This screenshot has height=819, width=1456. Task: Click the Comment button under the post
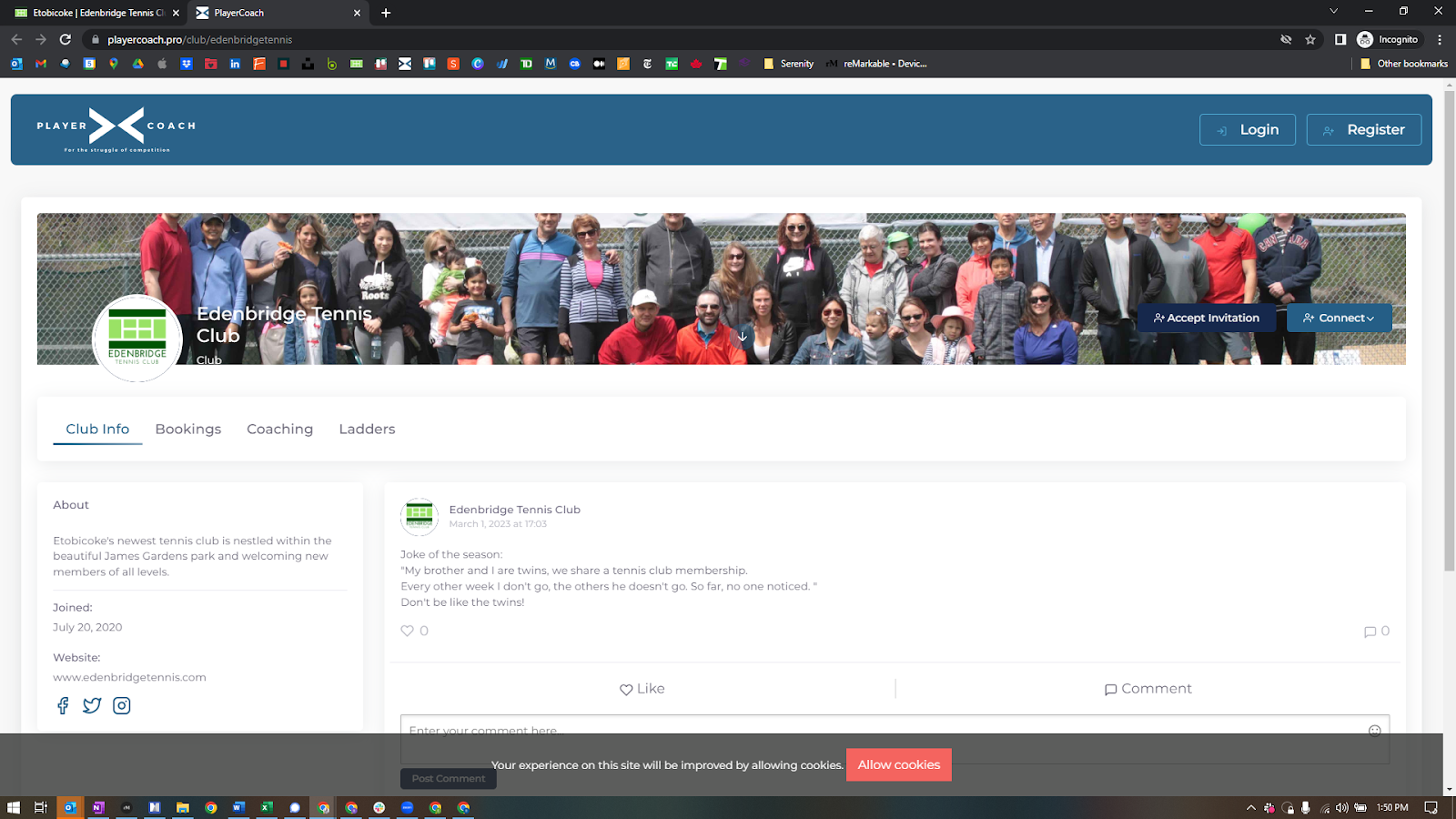pyautogui.click(x=1148, y=689)
